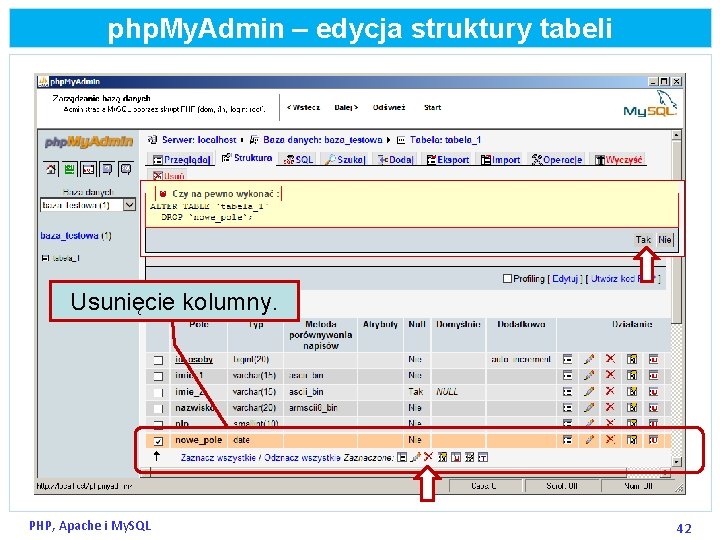Open the Serwer: localhost breadcrumb link
The image size is (720, 540).
click(198, 140)
